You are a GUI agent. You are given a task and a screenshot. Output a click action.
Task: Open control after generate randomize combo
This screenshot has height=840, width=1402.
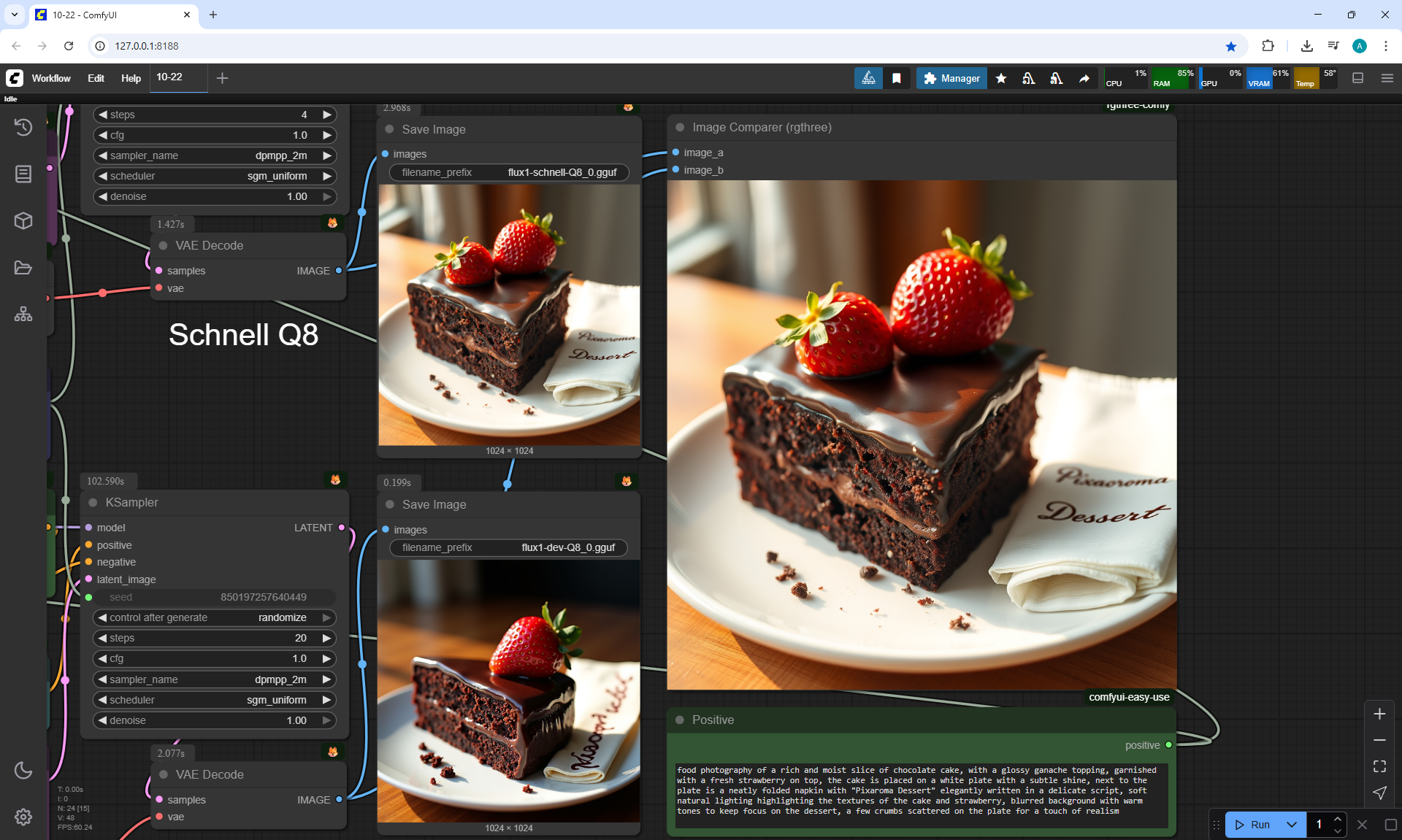[x=215, y=617]
